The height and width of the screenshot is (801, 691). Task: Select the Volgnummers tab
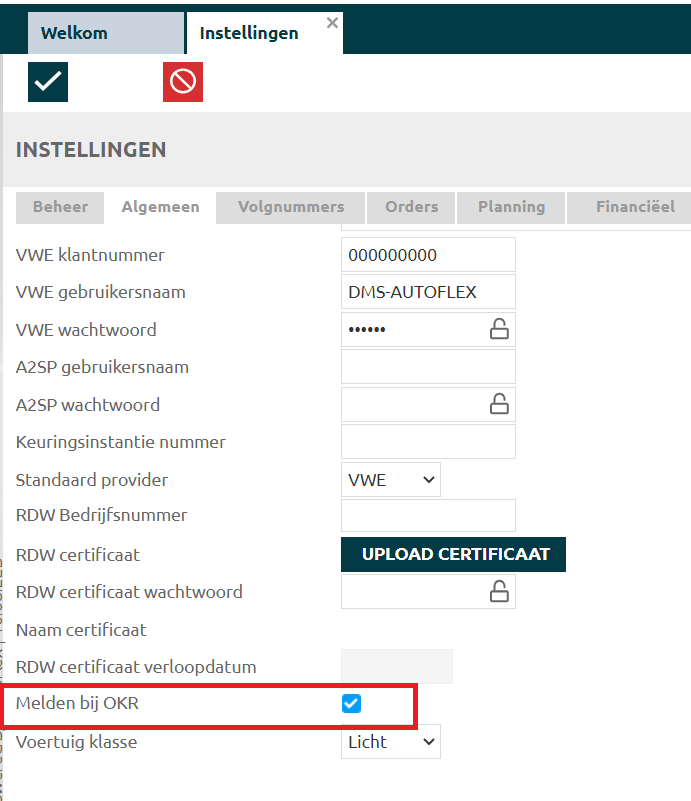coord(291,207)
